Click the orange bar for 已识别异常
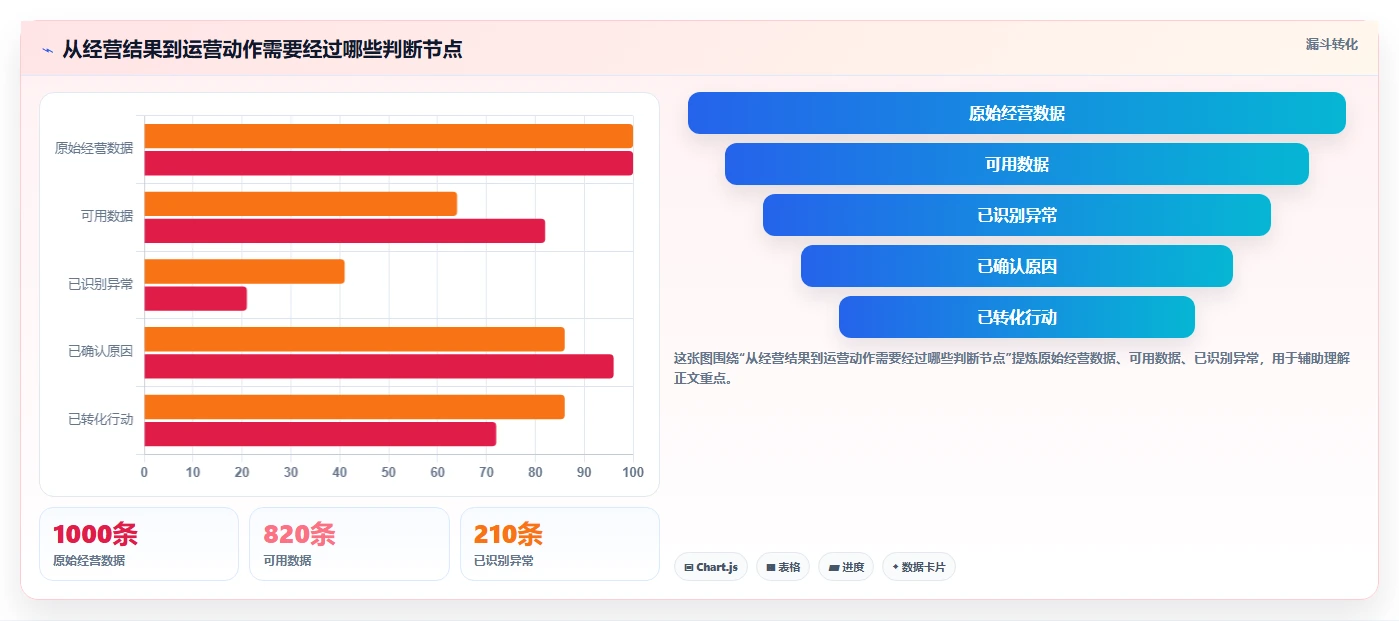This screenshot has width=1399, height=621. pos(245,271)
